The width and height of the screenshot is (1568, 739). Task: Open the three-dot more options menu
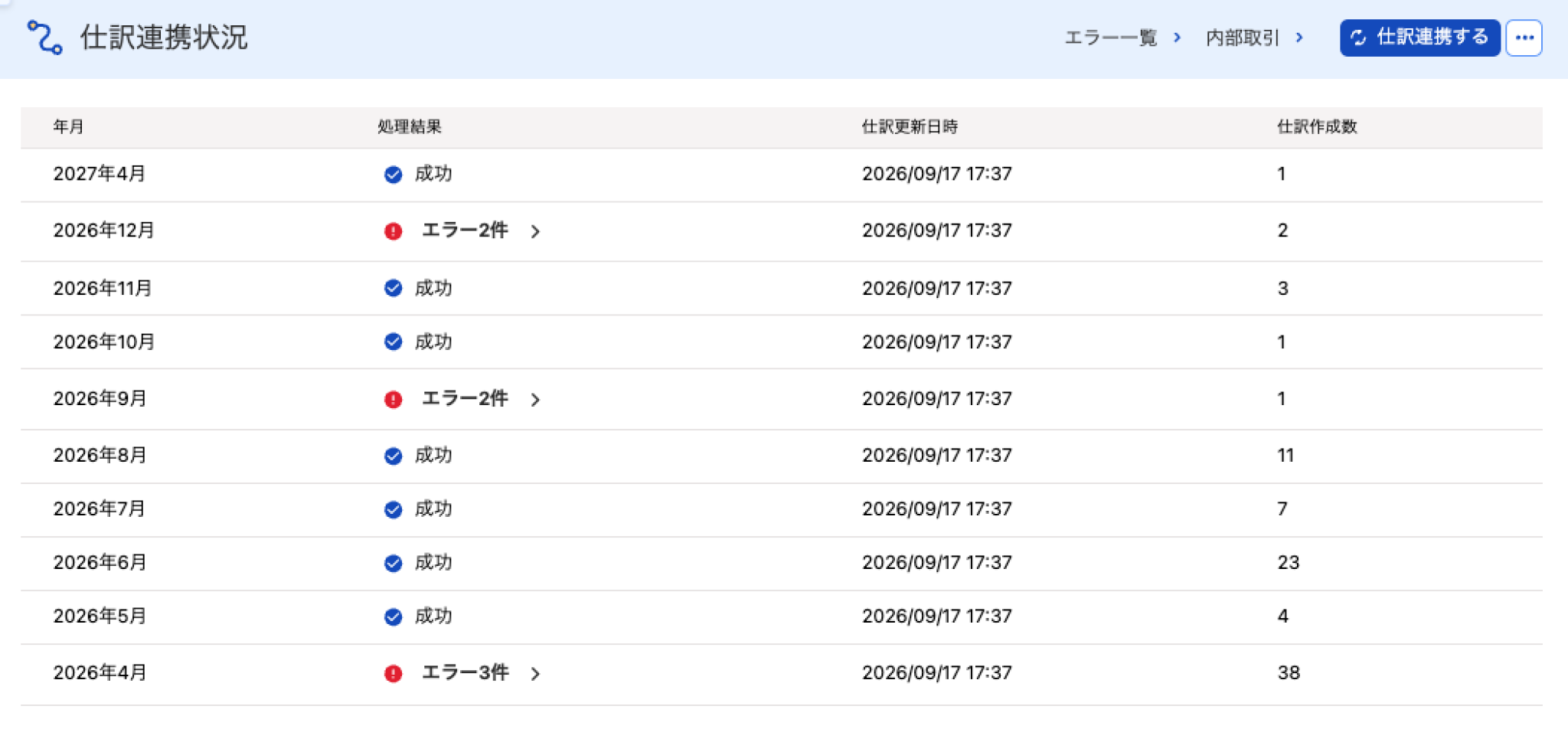pos(1524,38)
